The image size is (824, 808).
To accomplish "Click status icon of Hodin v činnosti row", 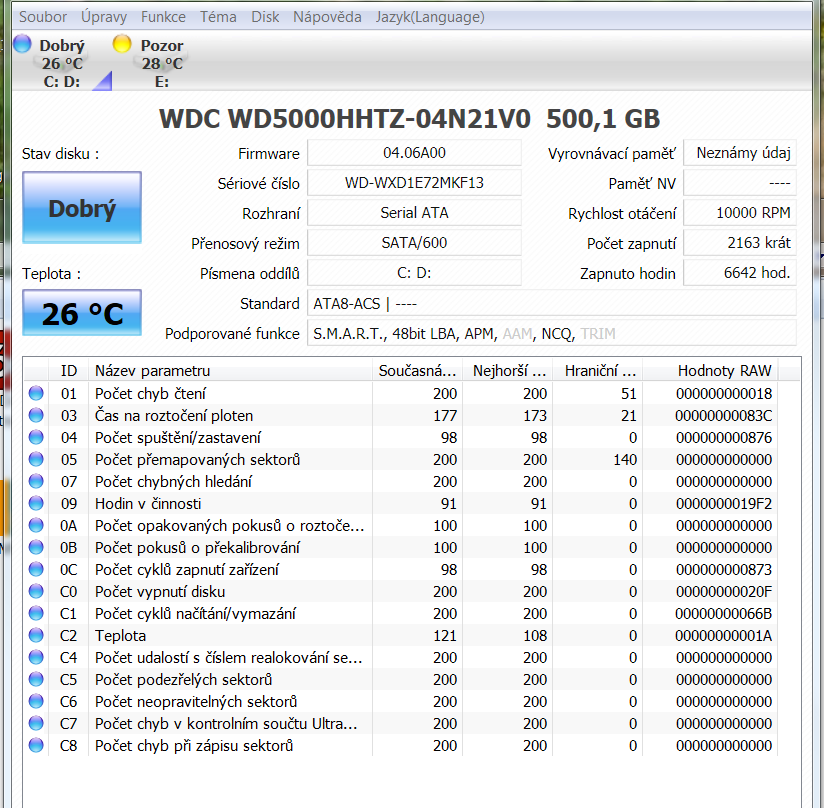I will click(x=36, y=504).
